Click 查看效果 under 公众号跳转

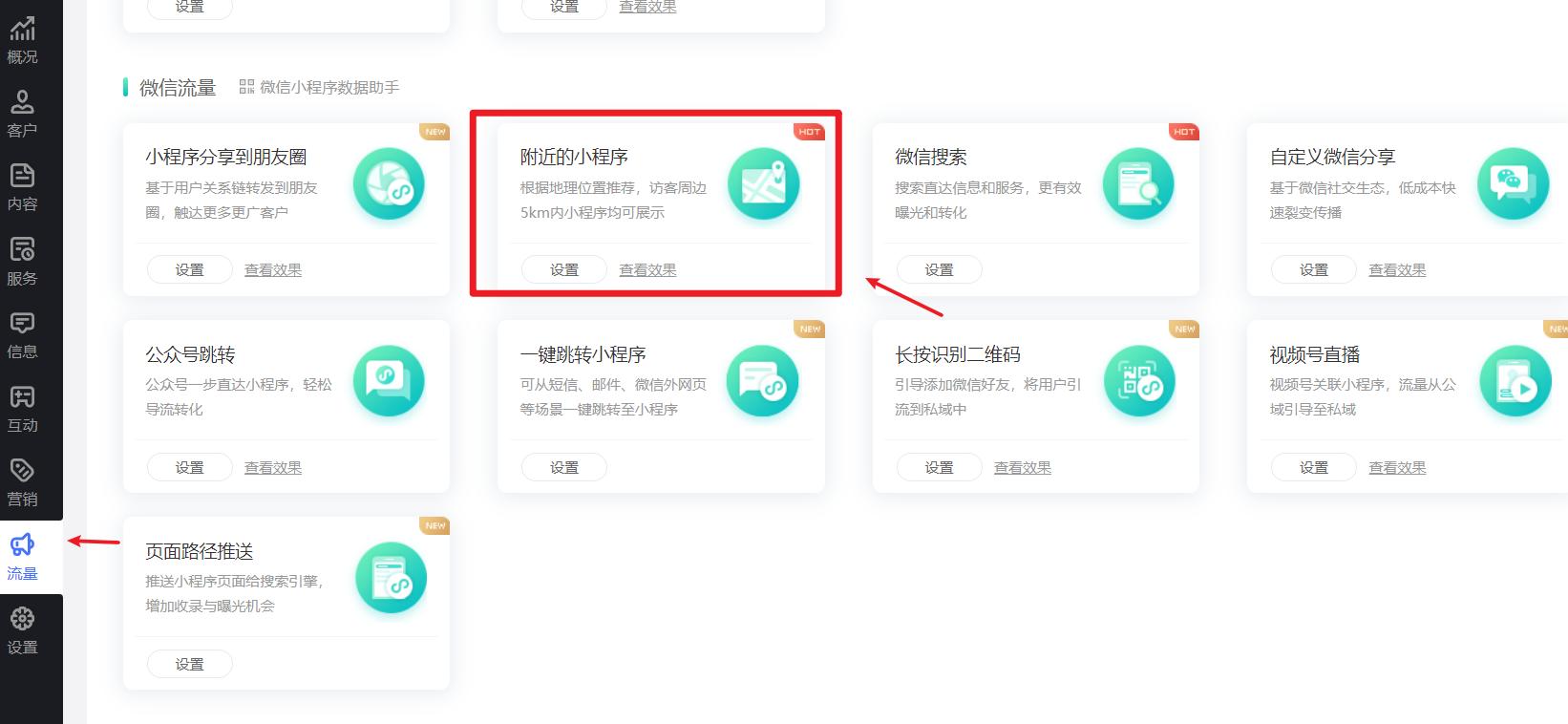click(273, 468)
